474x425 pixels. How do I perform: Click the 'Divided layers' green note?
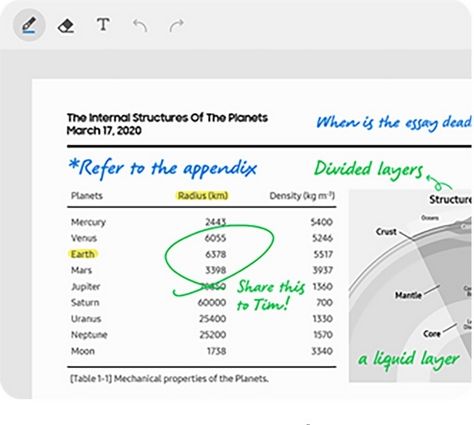click(368, 169)
